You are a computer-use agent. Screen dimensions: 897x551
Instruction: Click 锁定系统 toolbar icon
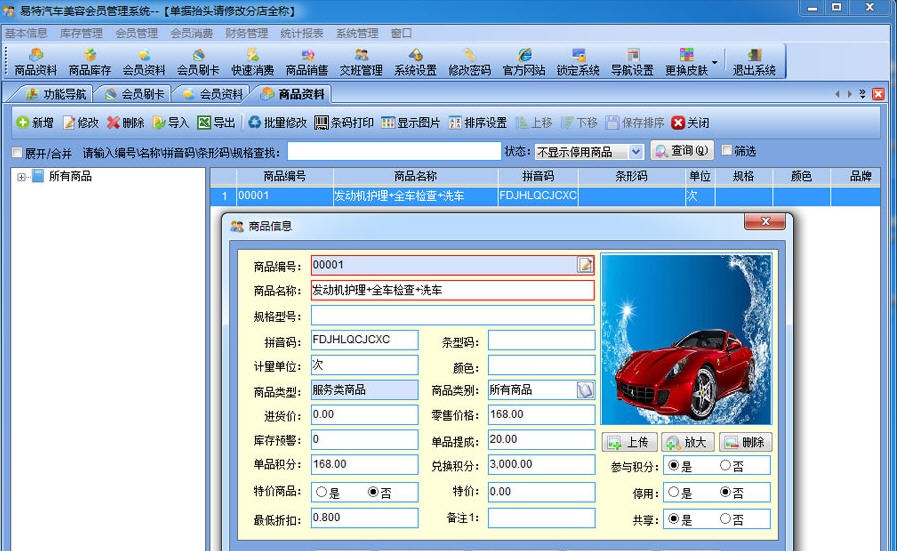pyautogui.click(x=578, y=62)
